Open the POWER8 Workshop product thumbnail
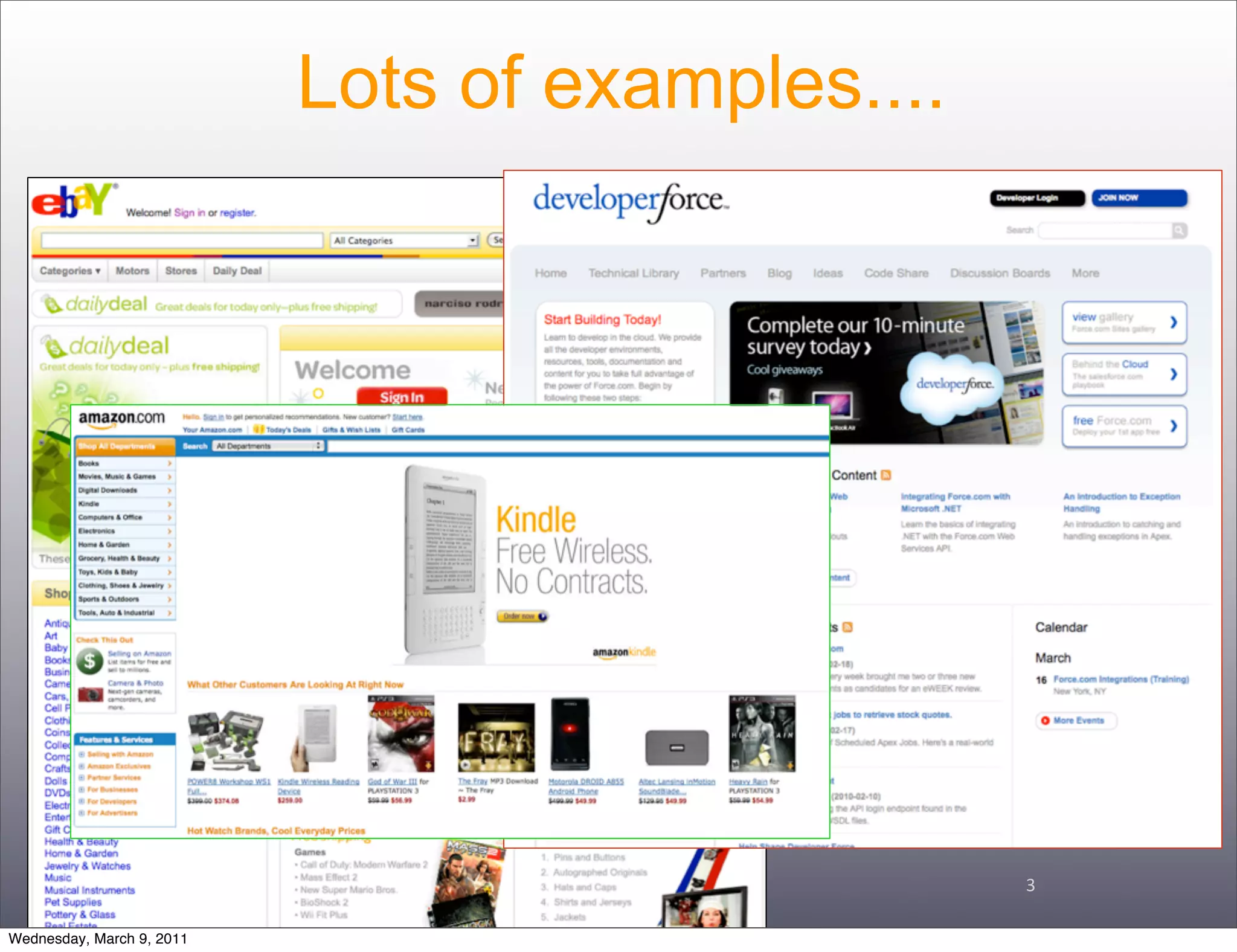 (225, 741)
